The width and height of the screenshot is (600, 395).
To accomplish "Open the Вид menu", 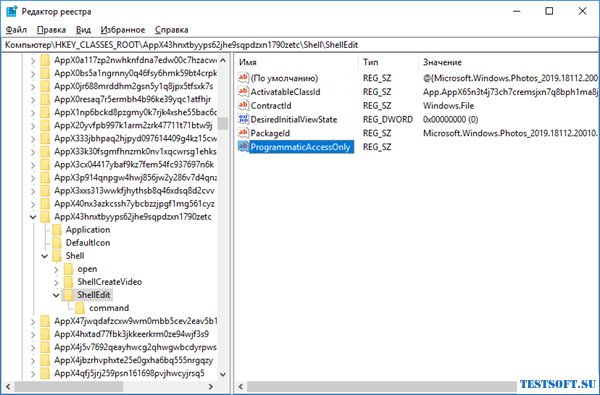I will 83,30.
